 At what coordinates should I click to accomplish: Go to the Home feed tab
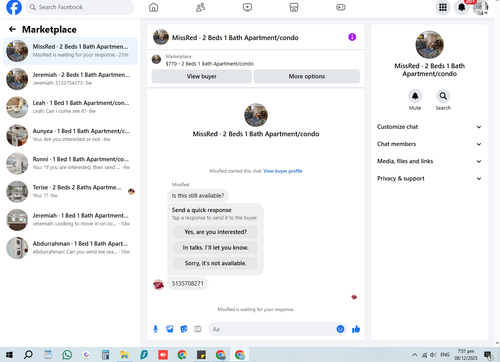(x=153, y=7)
